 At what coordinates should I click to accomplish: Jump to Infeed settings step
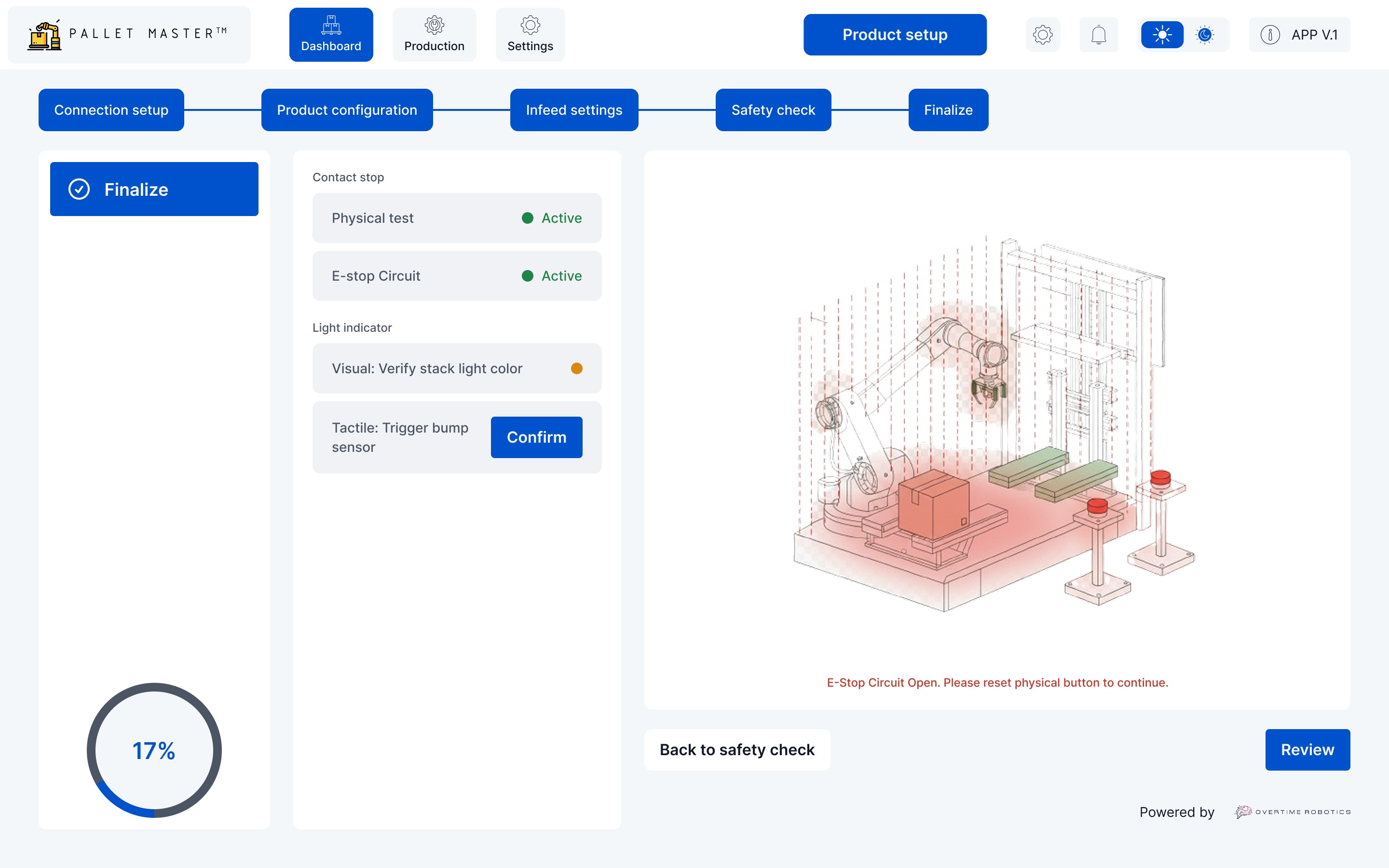point(574,109)
